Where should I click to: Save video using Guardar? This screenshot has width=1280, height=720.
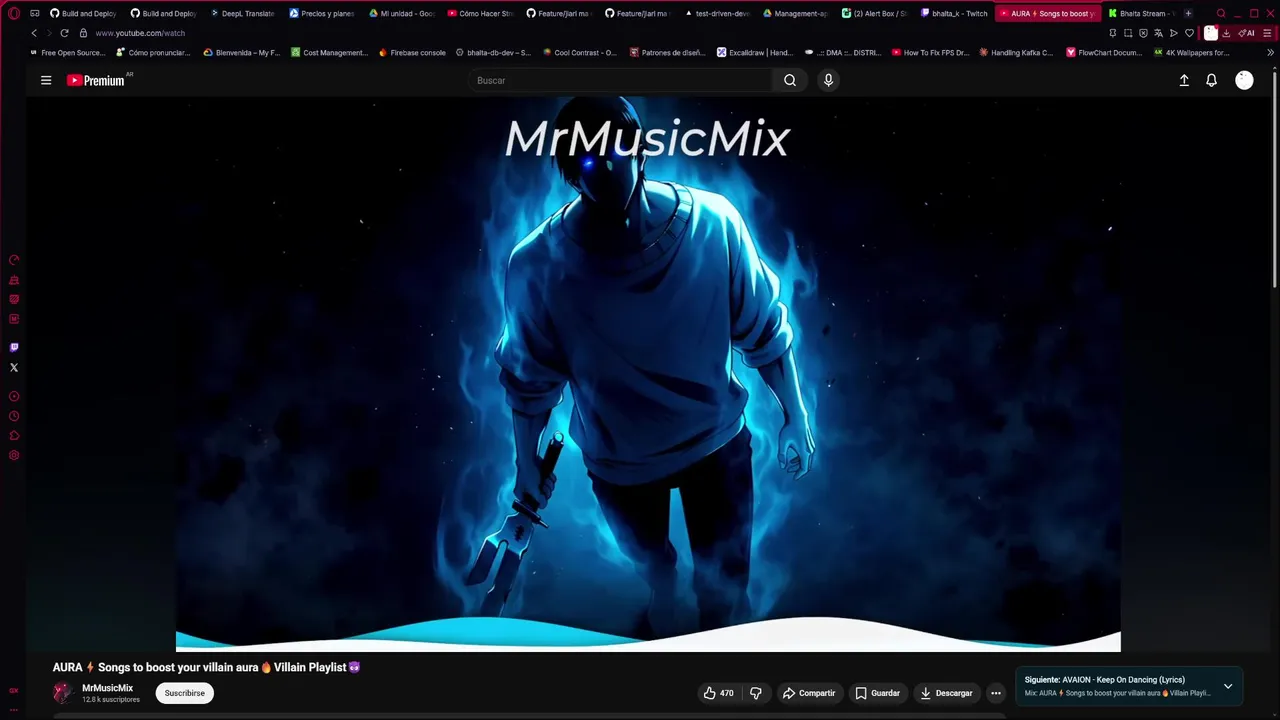[877, 693]
